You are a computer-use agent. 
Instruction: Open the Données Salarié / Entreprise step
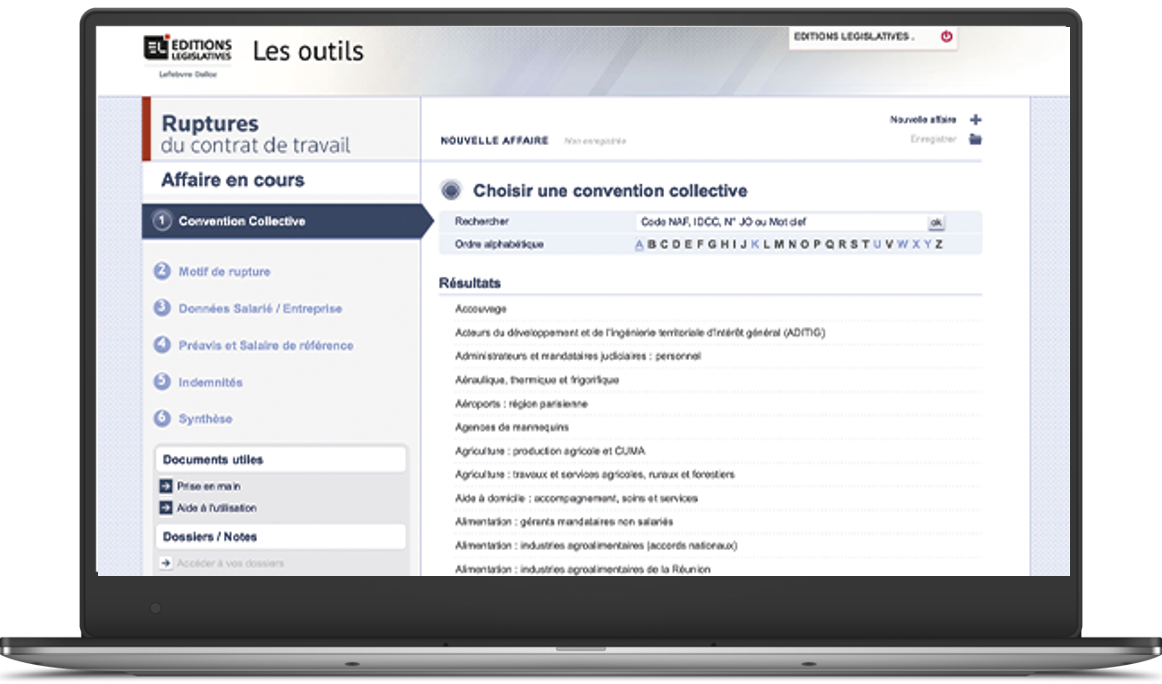click(x=260, y=309)
